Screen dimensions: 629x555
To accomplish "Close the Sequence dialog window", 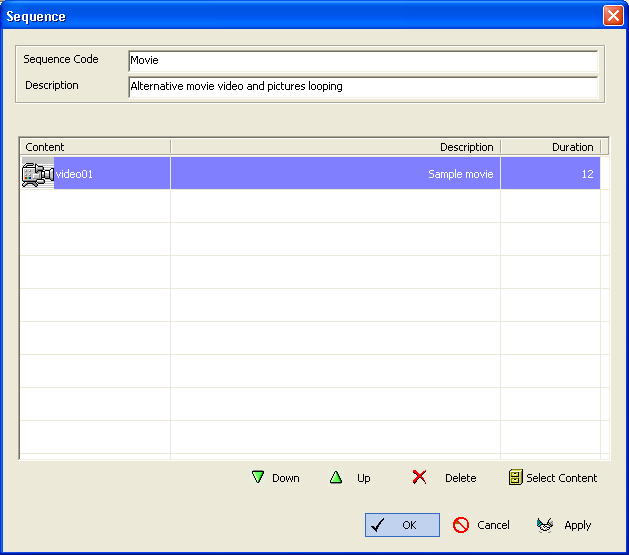I will 612,16.
